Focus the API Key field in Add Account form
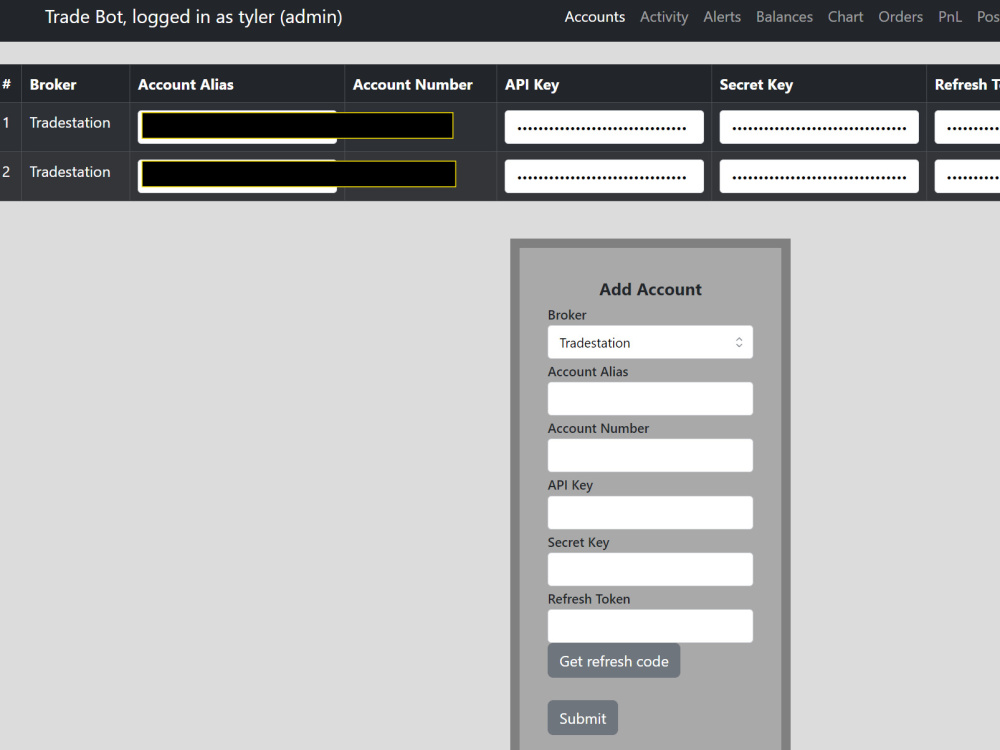This screenshot has height=750, width=1000. 650,512
